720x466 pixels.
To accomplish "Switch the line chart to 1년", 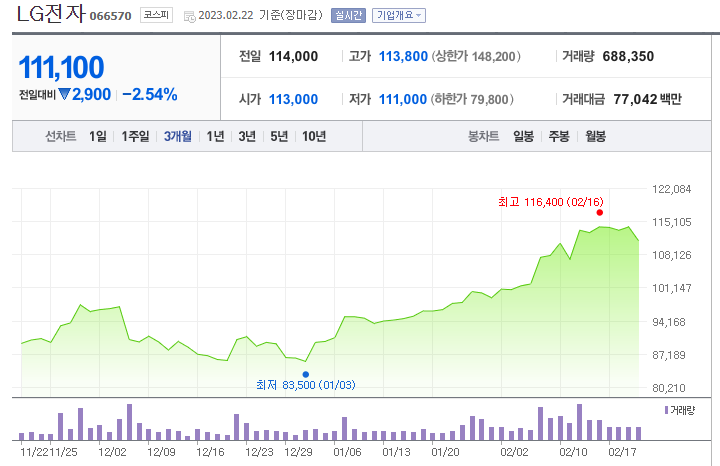I will click(x=215, y=136).
